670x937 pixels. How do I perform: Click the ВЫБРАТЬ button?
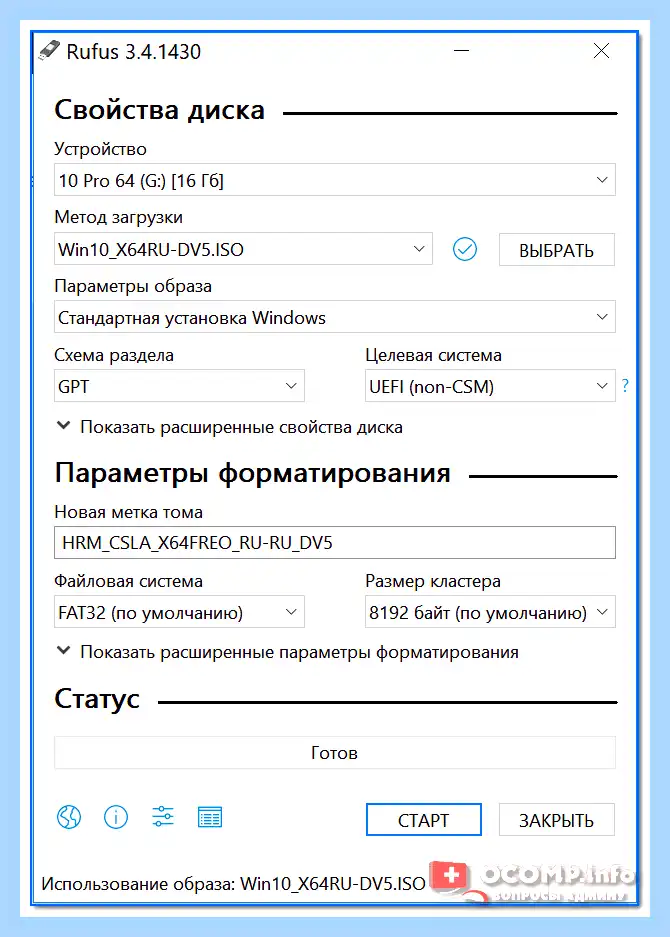point(556,250)
